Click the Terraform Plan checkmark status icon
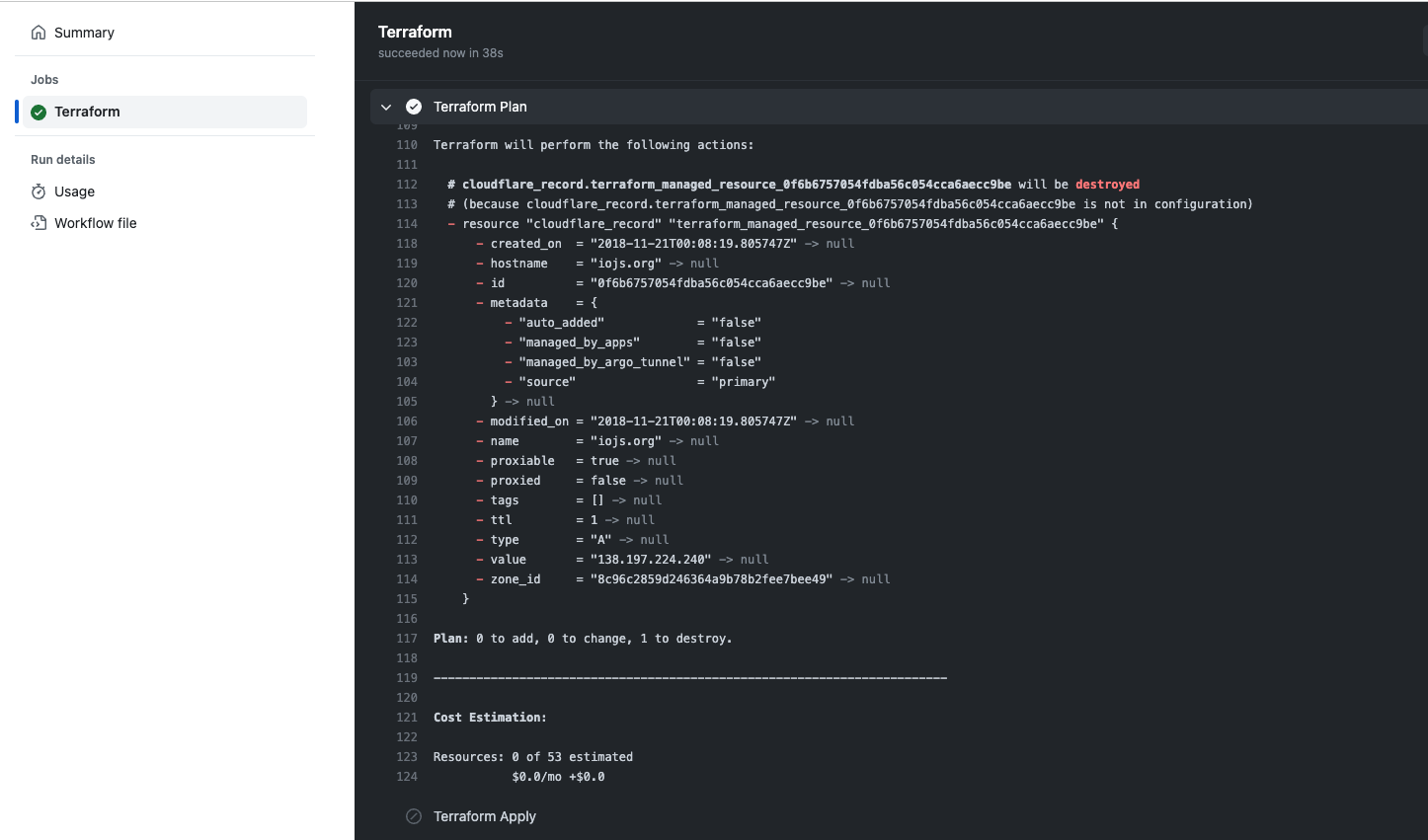 (414, 107)
